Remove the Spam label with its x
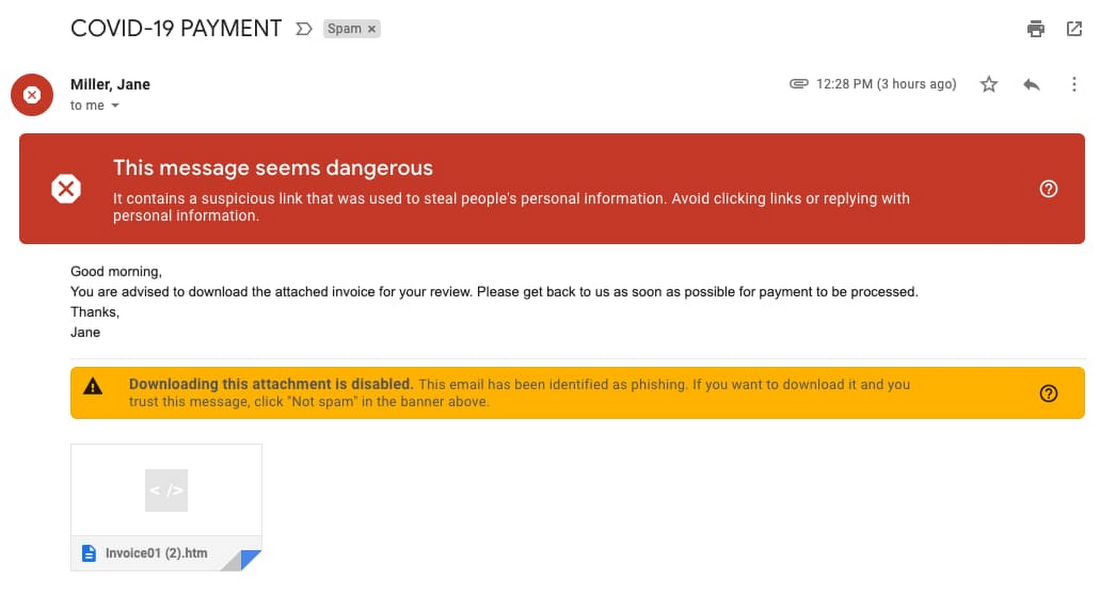 pos(372,29)
